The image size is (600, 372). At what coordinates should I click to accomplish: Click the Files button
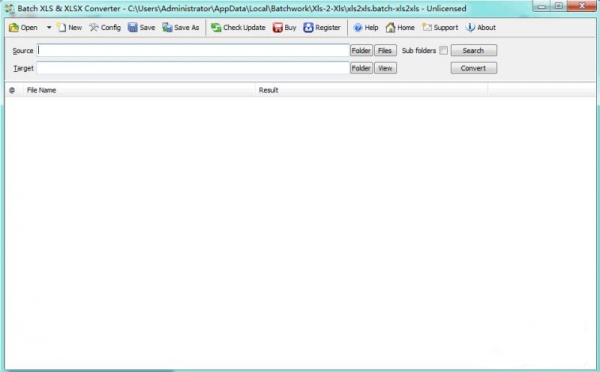point(385,51)
